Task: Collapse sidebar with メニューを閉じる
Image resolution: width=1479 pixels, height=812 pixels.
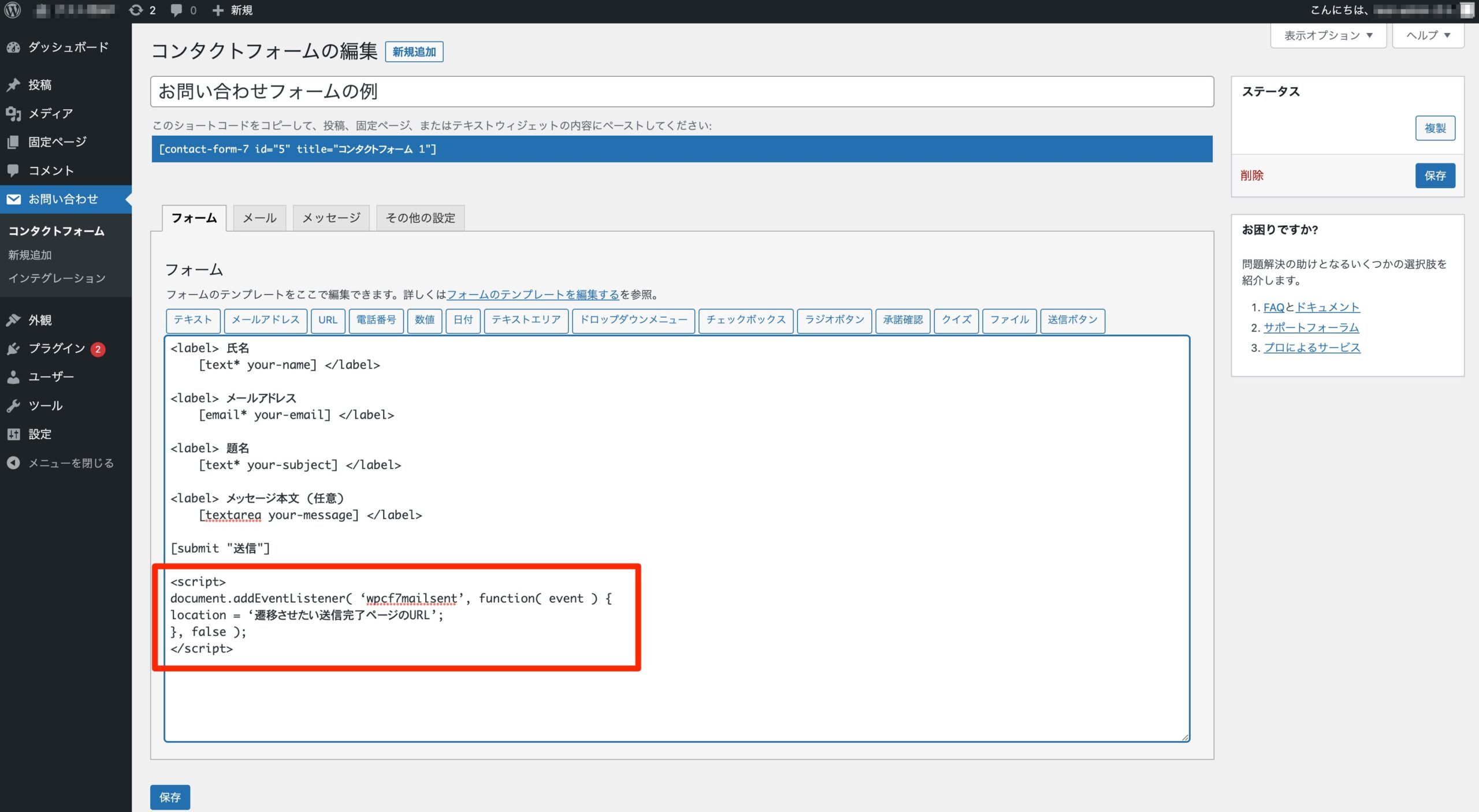Action: 70,463
